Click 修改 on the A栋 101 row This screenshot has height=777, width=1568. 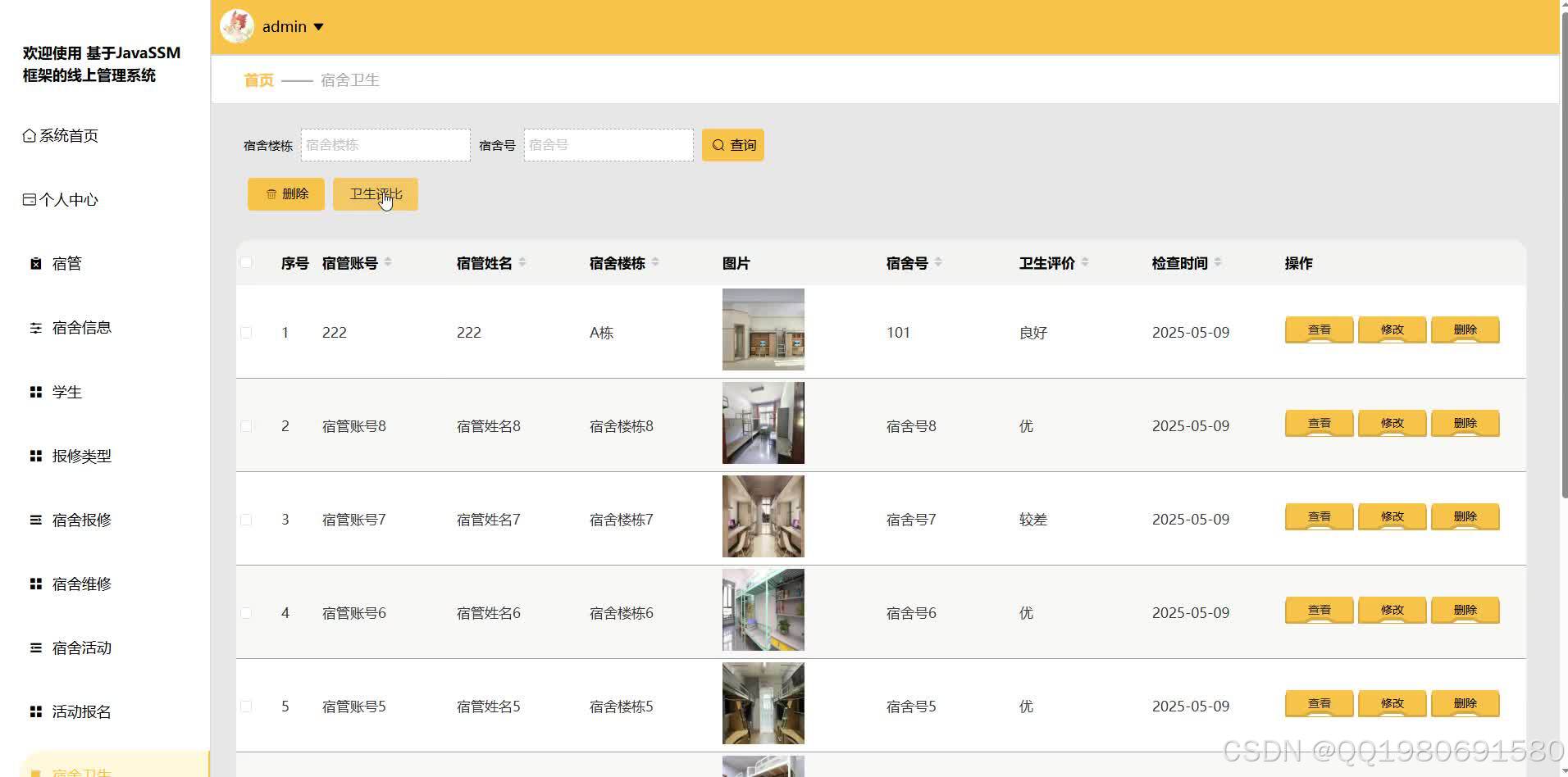click(1392, 329)
